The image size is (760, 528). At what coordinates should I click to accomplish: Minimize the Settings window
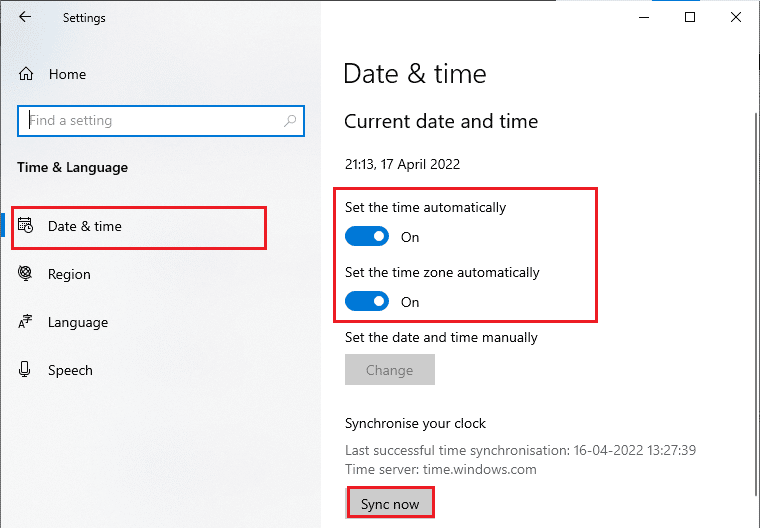pos(644,17)
